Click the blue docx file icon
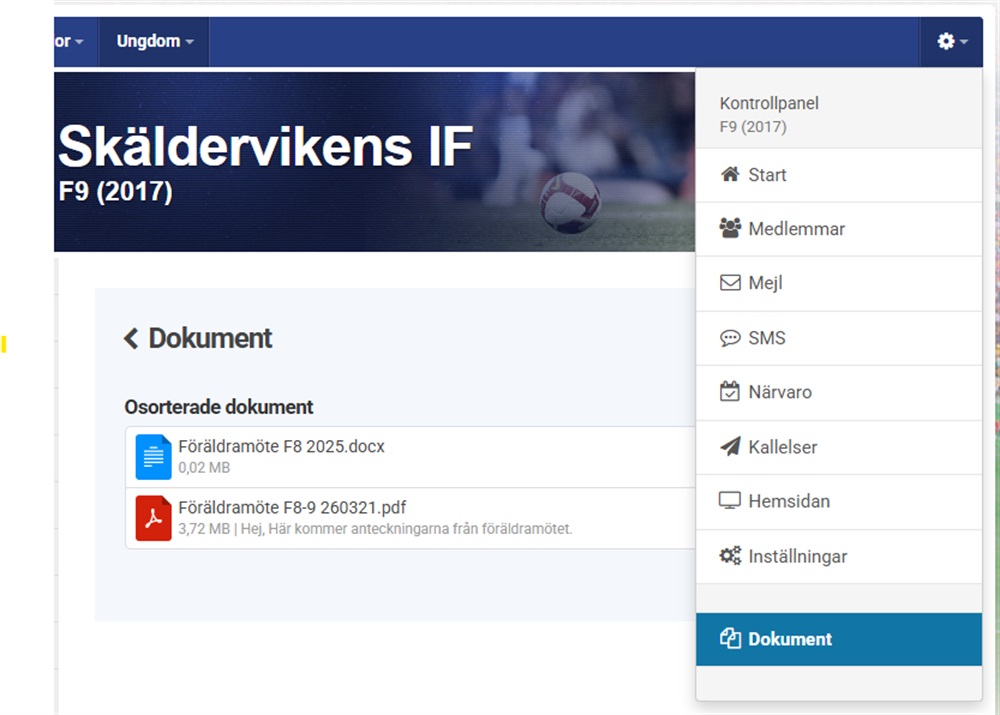The width and height of the screenshot is (1000, 715). 154,457
